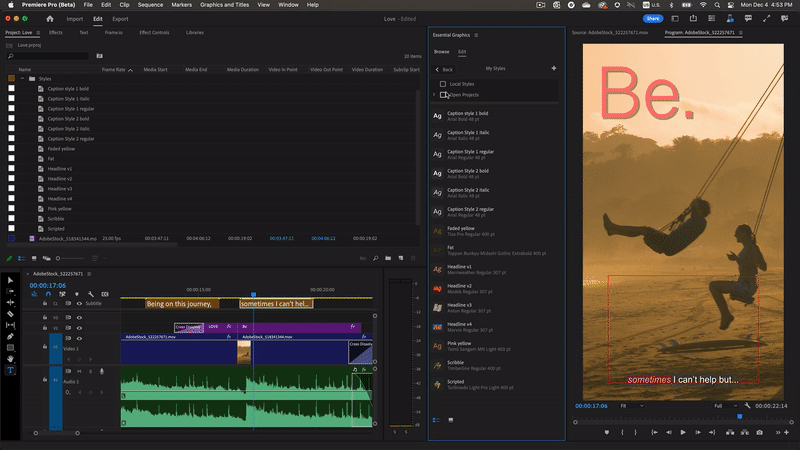Click the Add Marker icon in program monitor
The height and width of the screenshot is (450, 800).
coord(607,433)
